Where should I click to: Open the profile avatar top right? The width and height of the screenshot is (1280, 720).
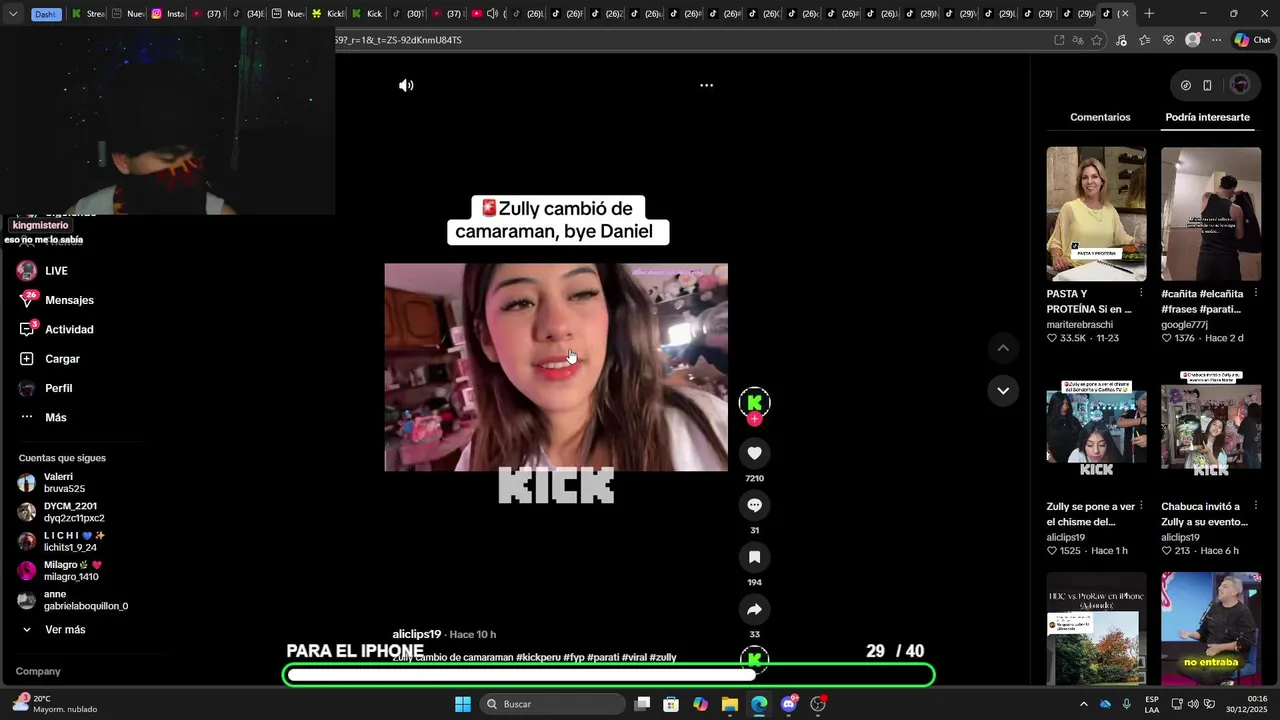(1240, 85)
